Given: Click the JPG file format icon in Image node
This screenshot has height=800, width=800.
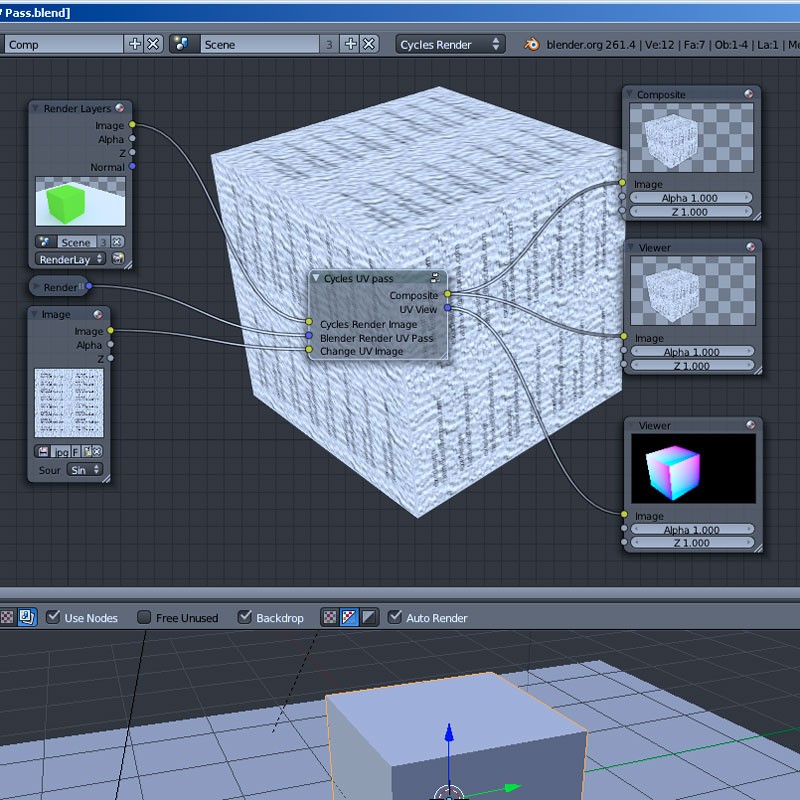Looking at the screenshot, I should (60, 452).
